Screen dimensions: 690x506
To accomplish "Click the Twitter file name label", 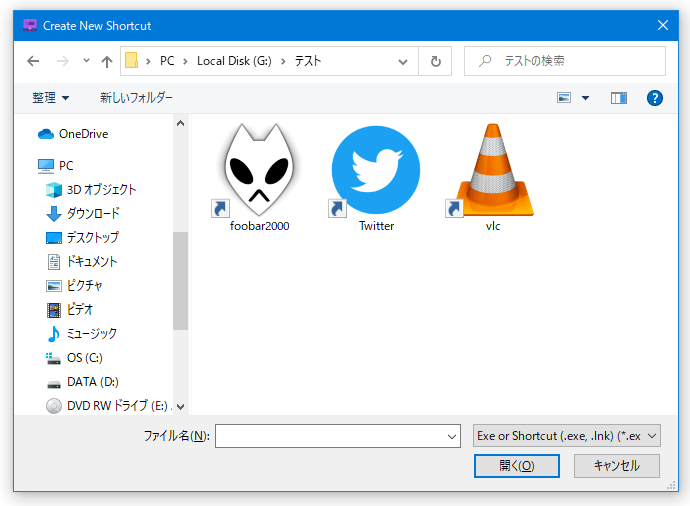I will (x=376, y=226).
